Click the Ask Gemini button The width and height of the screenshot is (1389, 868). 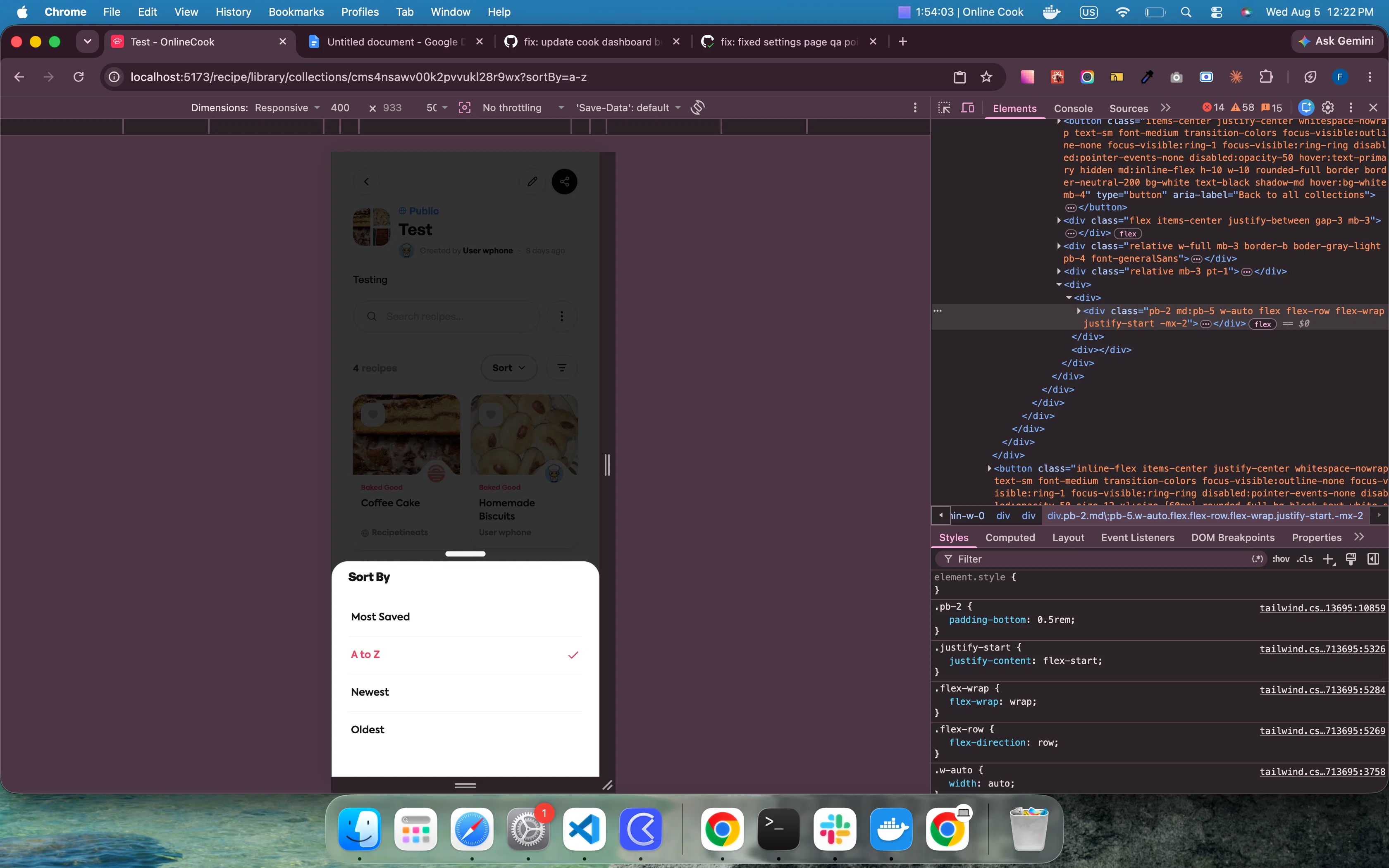point(1337,41)
